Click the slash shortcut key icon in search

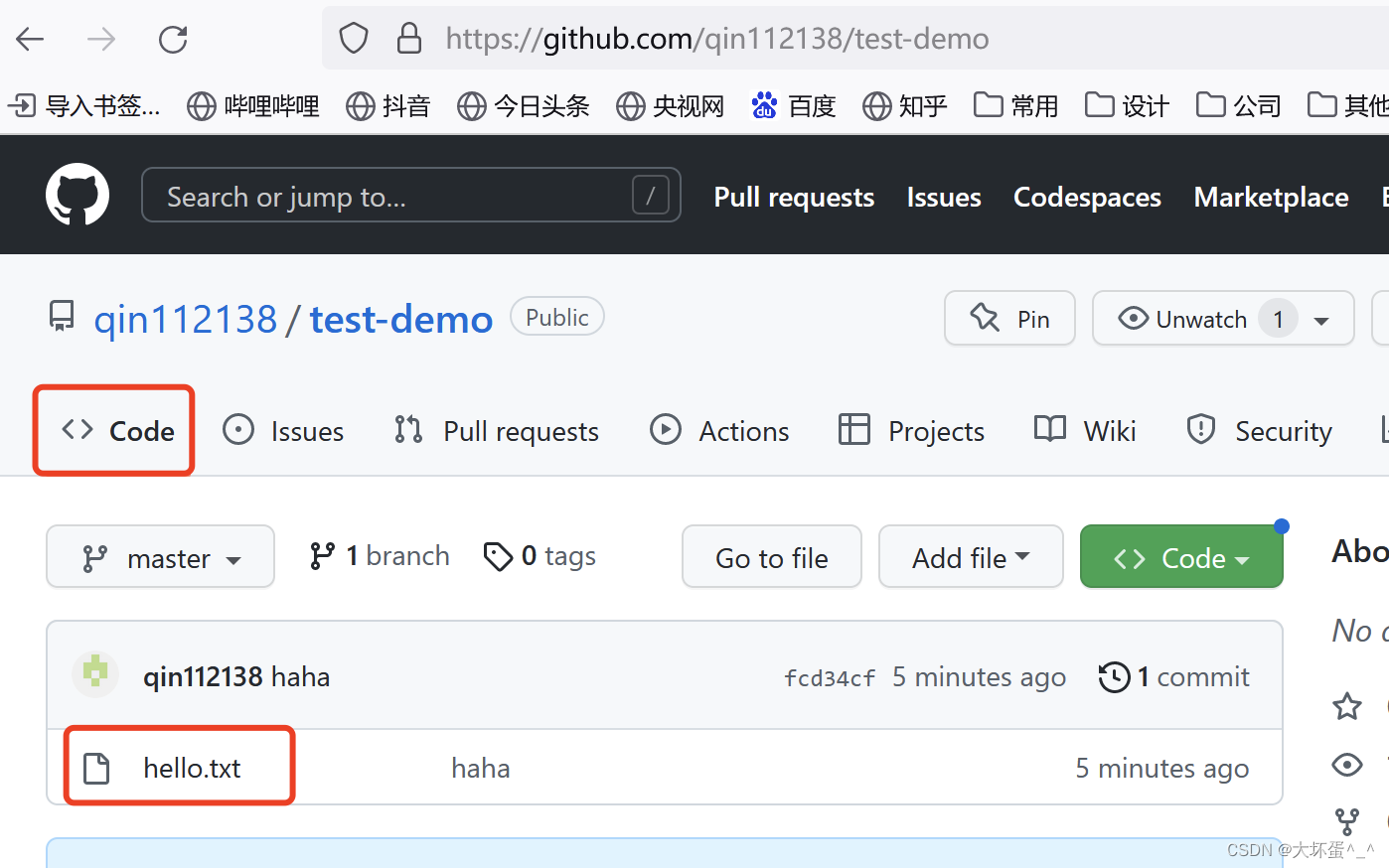(651, 196)
